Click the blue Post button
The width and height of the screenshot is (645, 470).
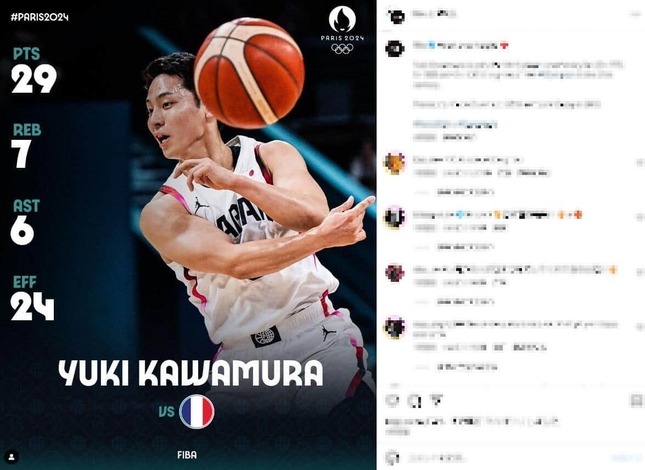(x=625, y=458)
